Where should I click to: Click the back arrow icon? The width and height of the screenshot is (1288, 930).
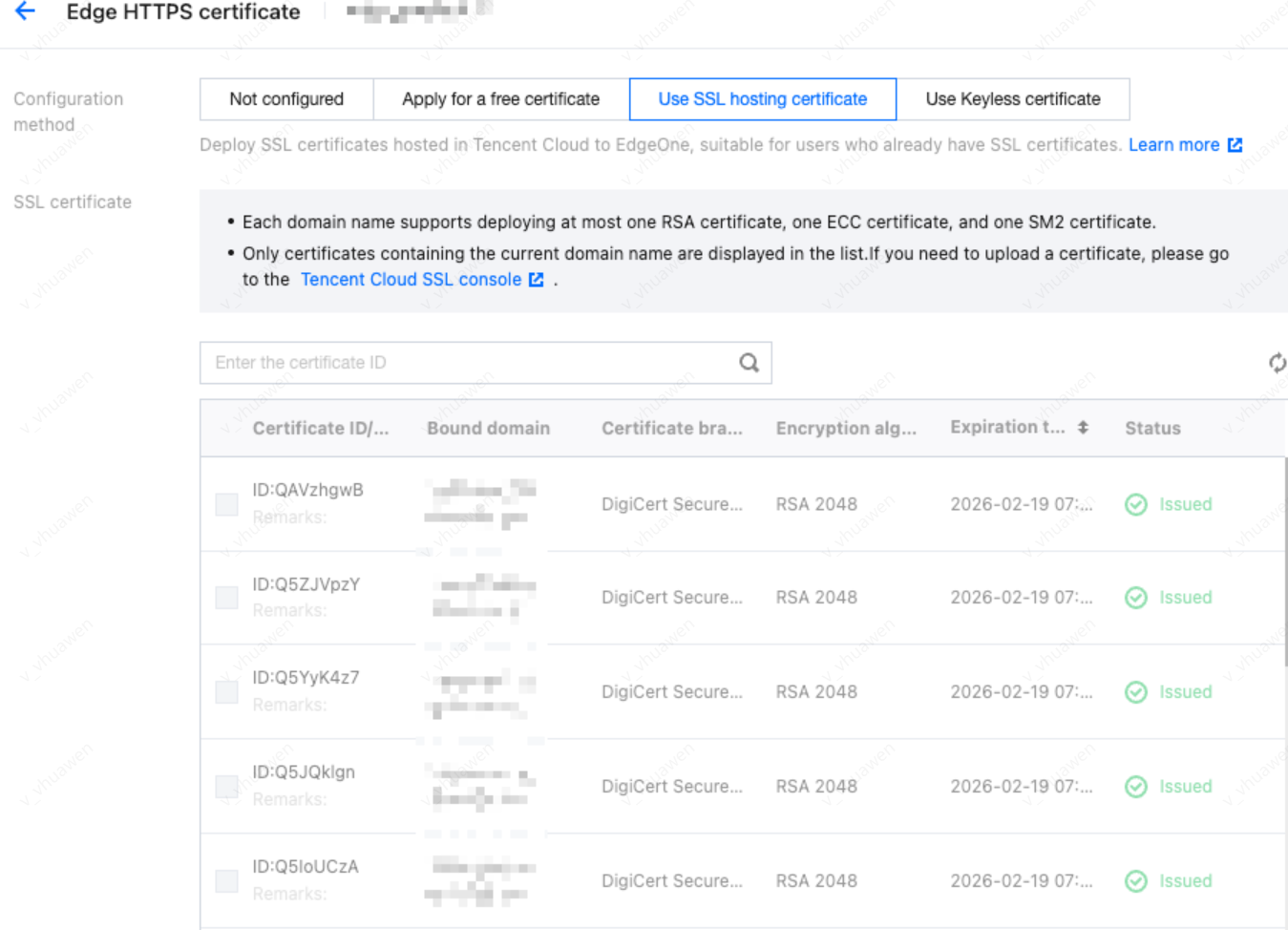[x=26, y=11]
